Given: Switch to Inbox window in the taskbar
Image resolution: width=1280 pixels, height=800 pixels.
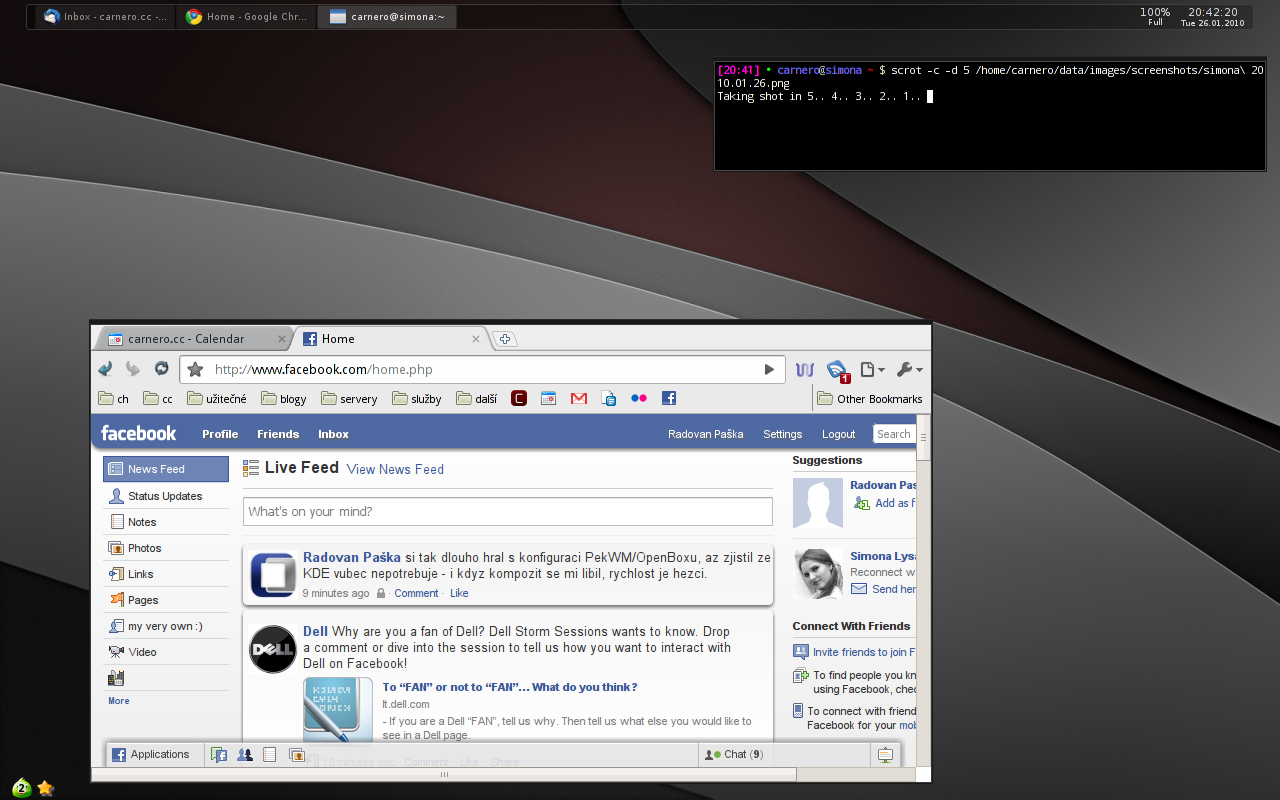Looking at the screenshot, I should click(x=105, y=17).
